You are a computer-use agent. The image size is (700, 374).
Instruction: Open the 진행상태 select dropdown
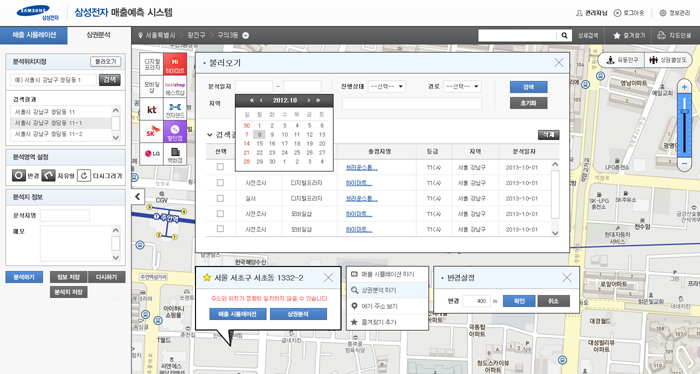[x=387, y=87]
